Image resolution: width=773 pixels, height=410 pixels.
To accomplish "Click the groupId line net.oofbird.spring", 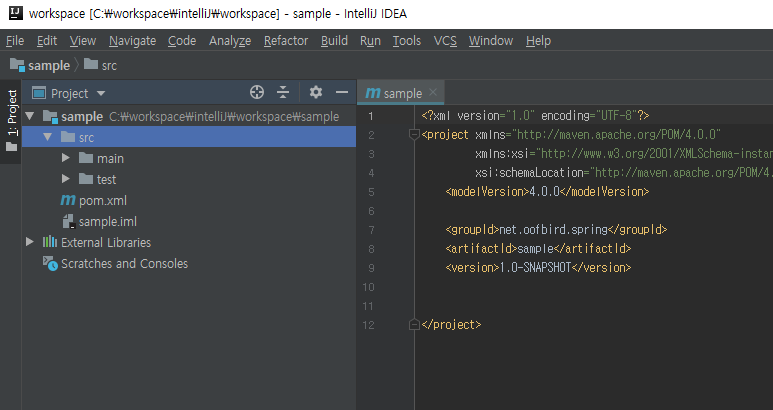I will [556, 230].
